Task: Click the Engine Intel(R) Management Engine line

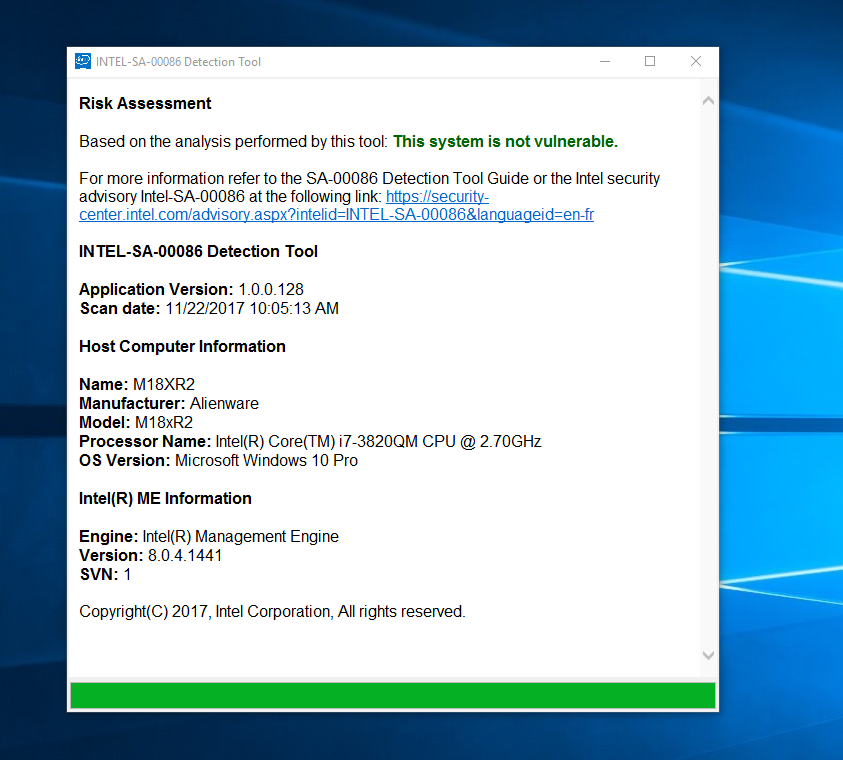Action: pyautogui.click(x=209, y=536)
